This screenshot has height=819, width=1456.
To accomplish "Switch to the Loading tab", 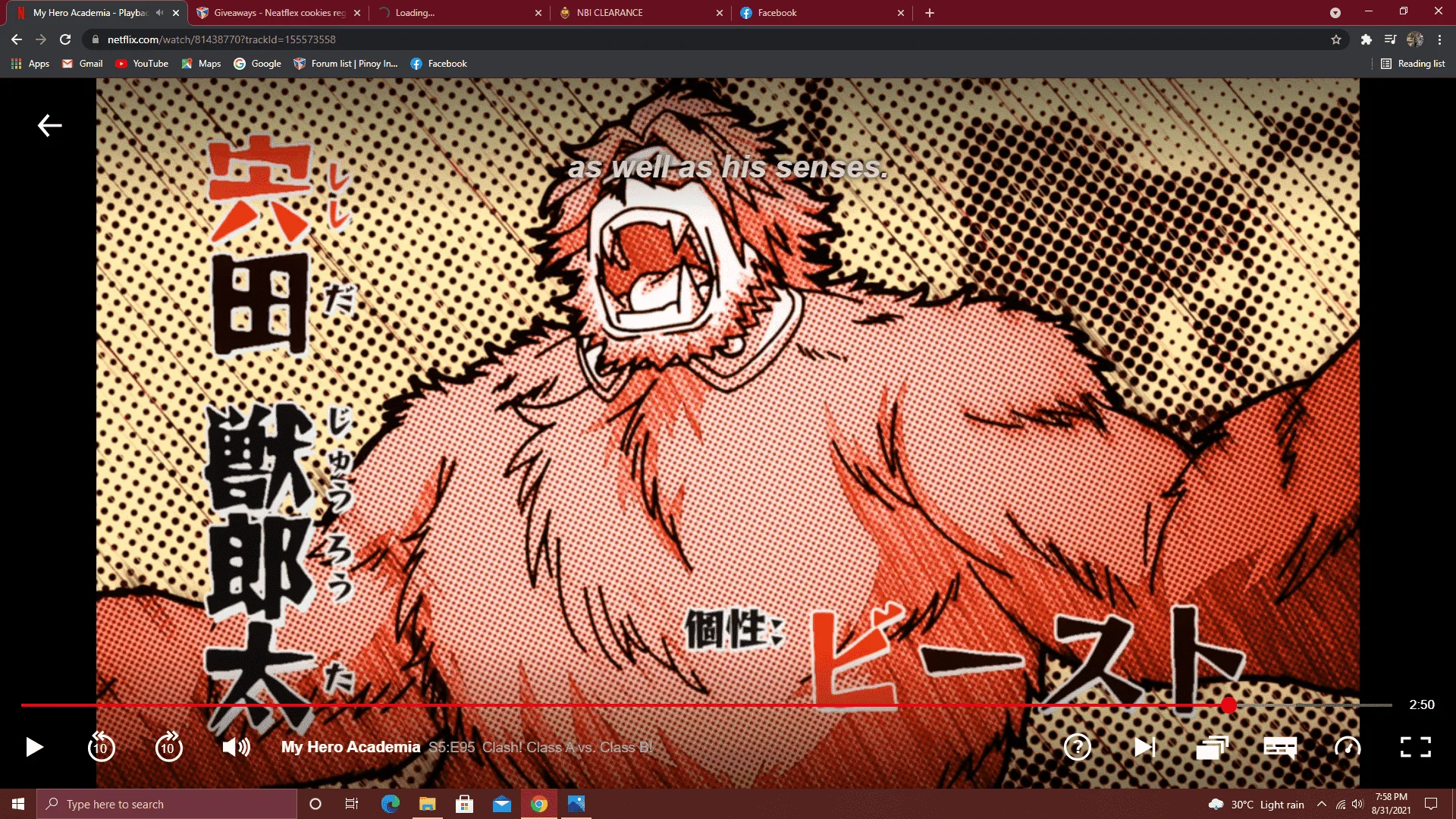I will click(x=460, y=13).
